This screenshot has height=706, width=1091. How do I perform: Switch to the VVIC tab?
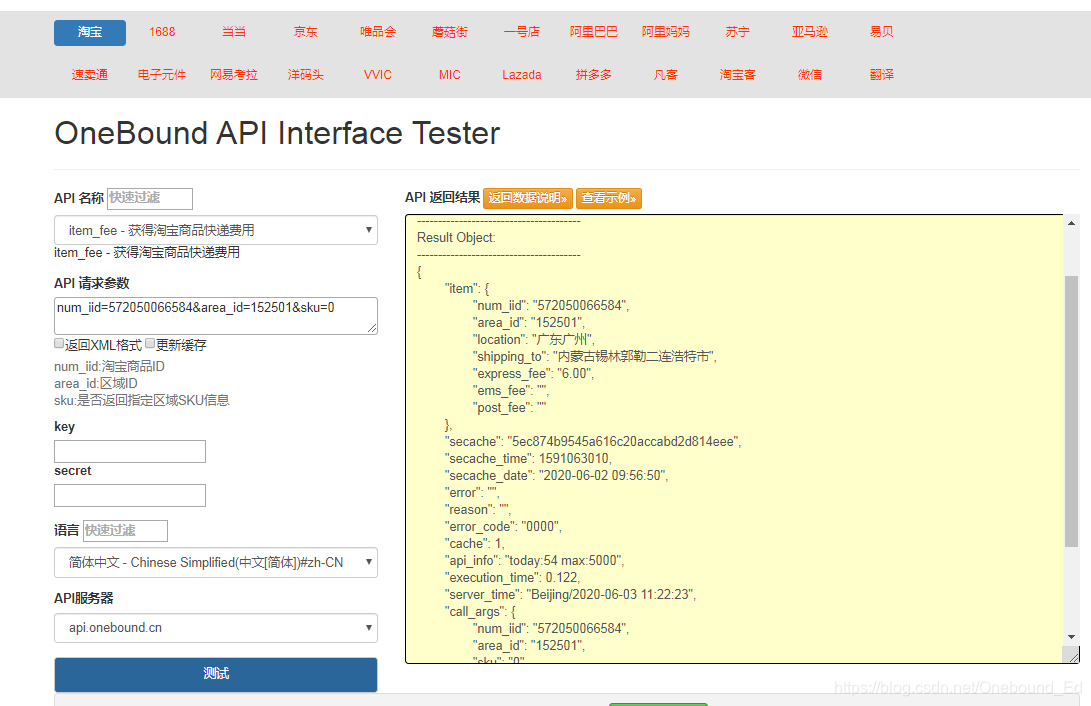(x=378, y=75)
